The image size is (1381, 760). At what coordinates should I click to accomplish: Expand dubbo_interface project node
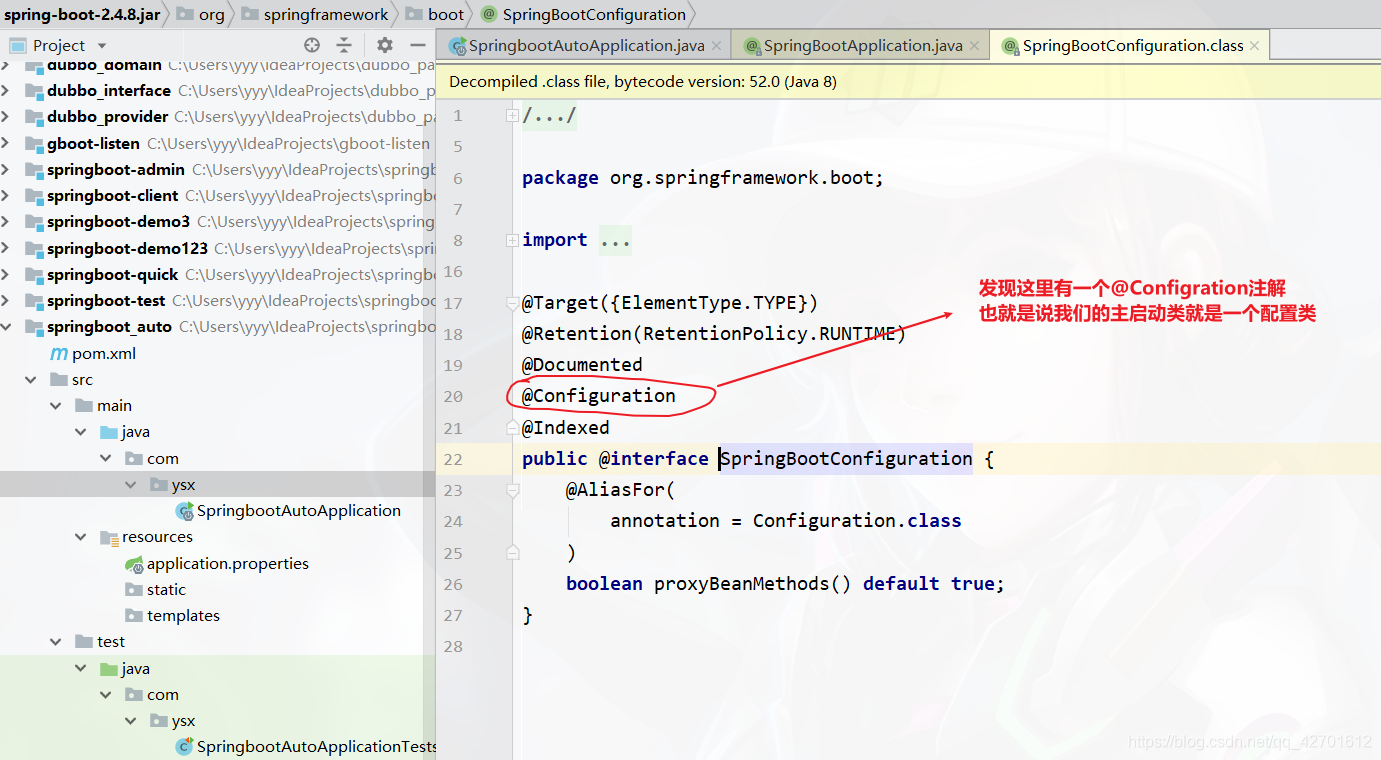click(7, 90)
